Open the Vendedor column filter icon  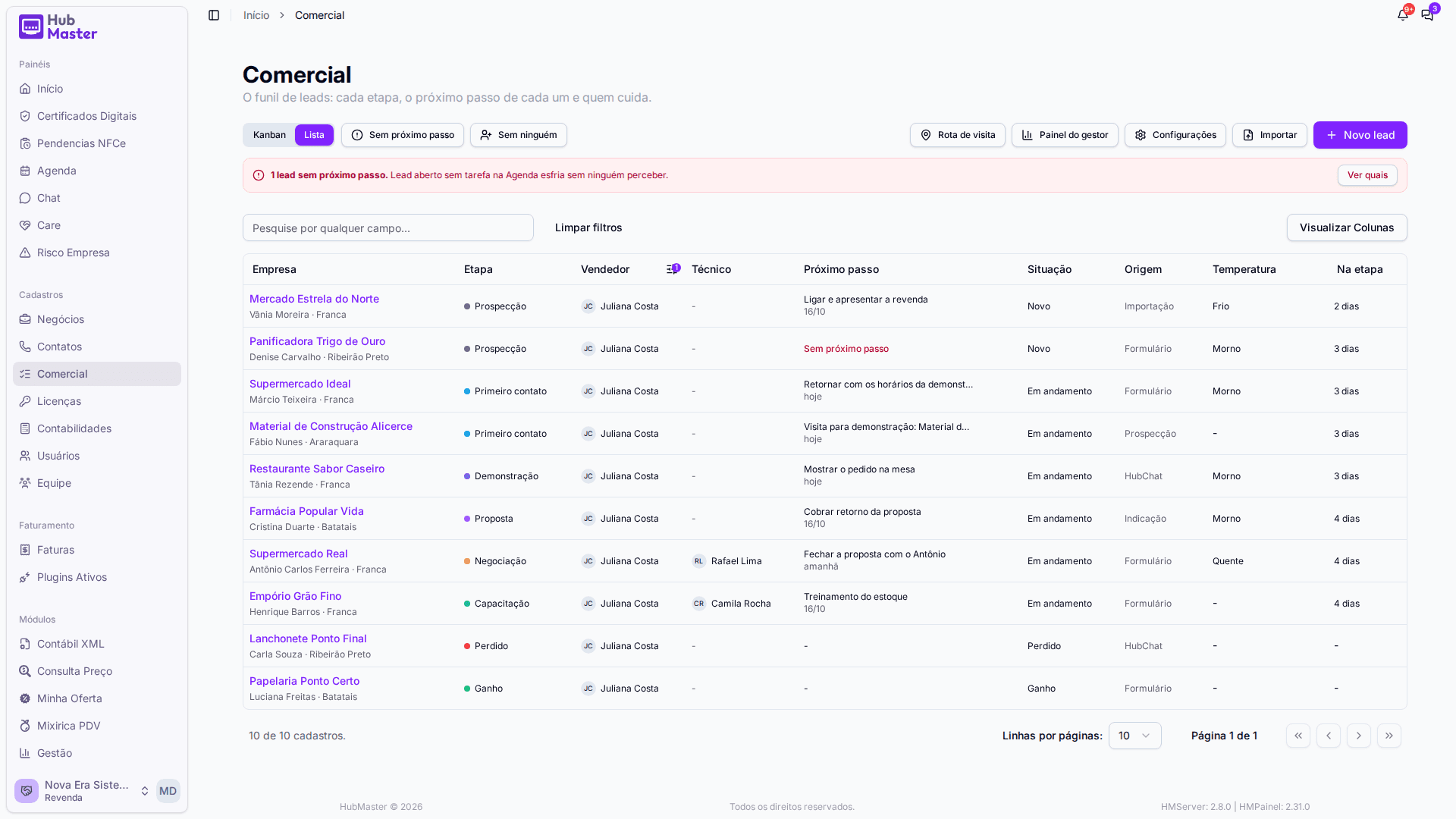(673, 269)
